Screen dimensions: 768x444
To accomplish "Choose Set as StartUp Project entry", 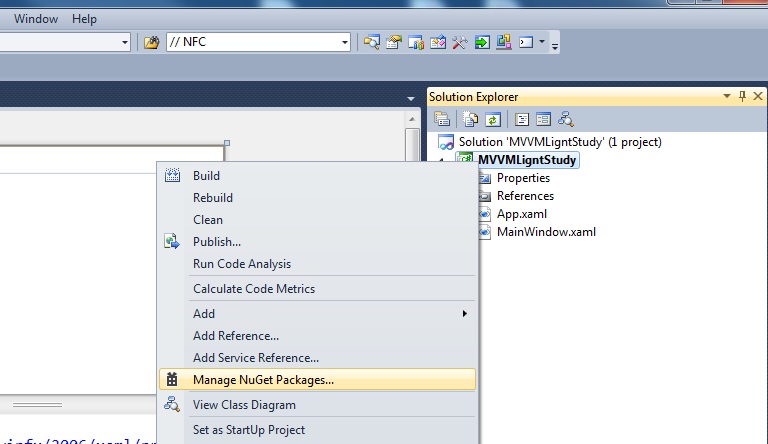I will (317, 430).
